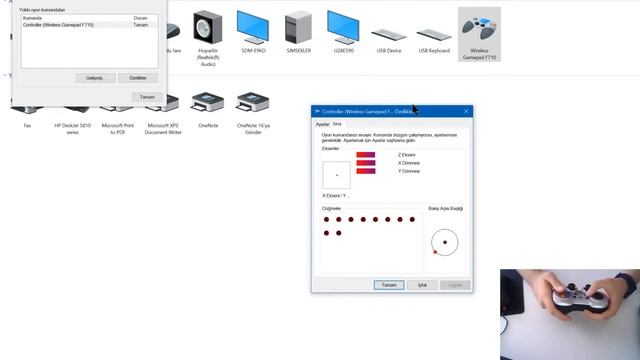Click the webcam video of hands holding the gamepad
This screenshot has height=360, width=640.
[x=570, y=314]
